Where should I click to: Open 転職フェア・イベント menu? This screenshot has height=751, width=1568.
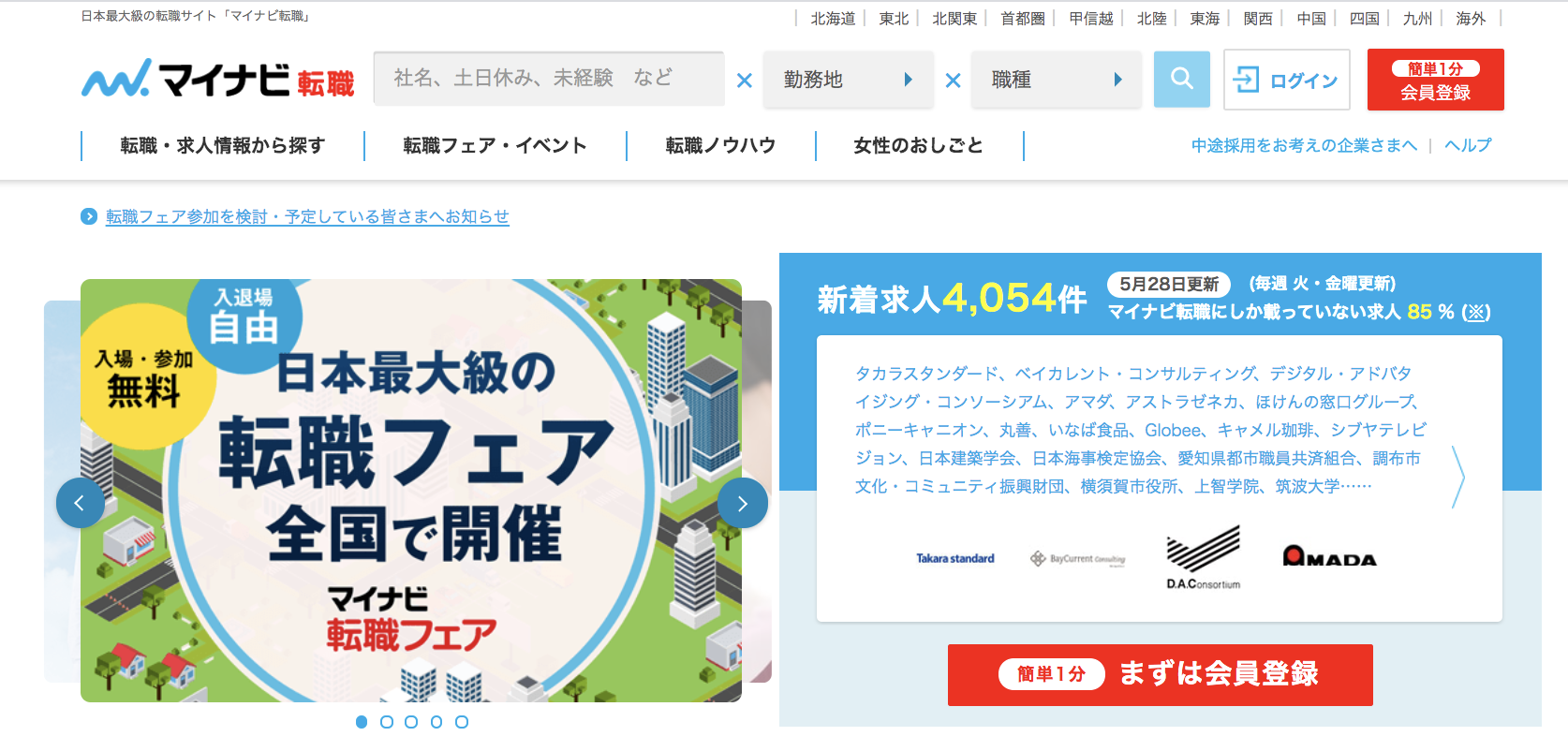coord(496,145)
